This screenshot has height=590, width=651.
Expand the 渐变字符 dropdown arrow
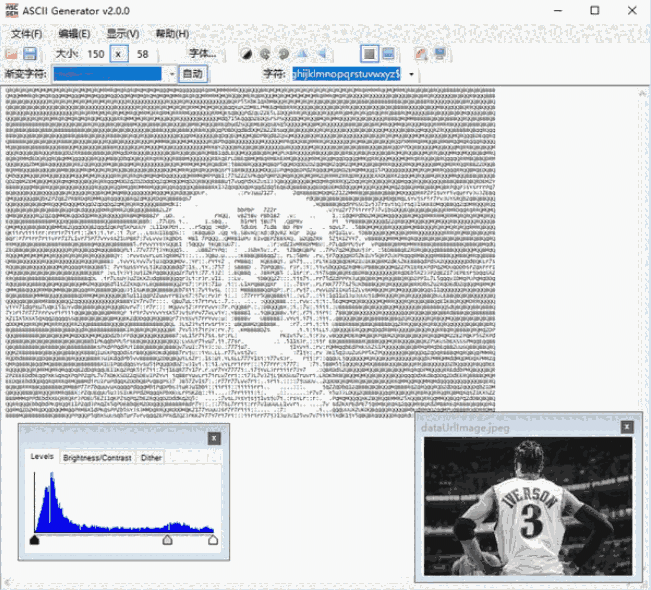pyautogui.click(x=170, y=74)
